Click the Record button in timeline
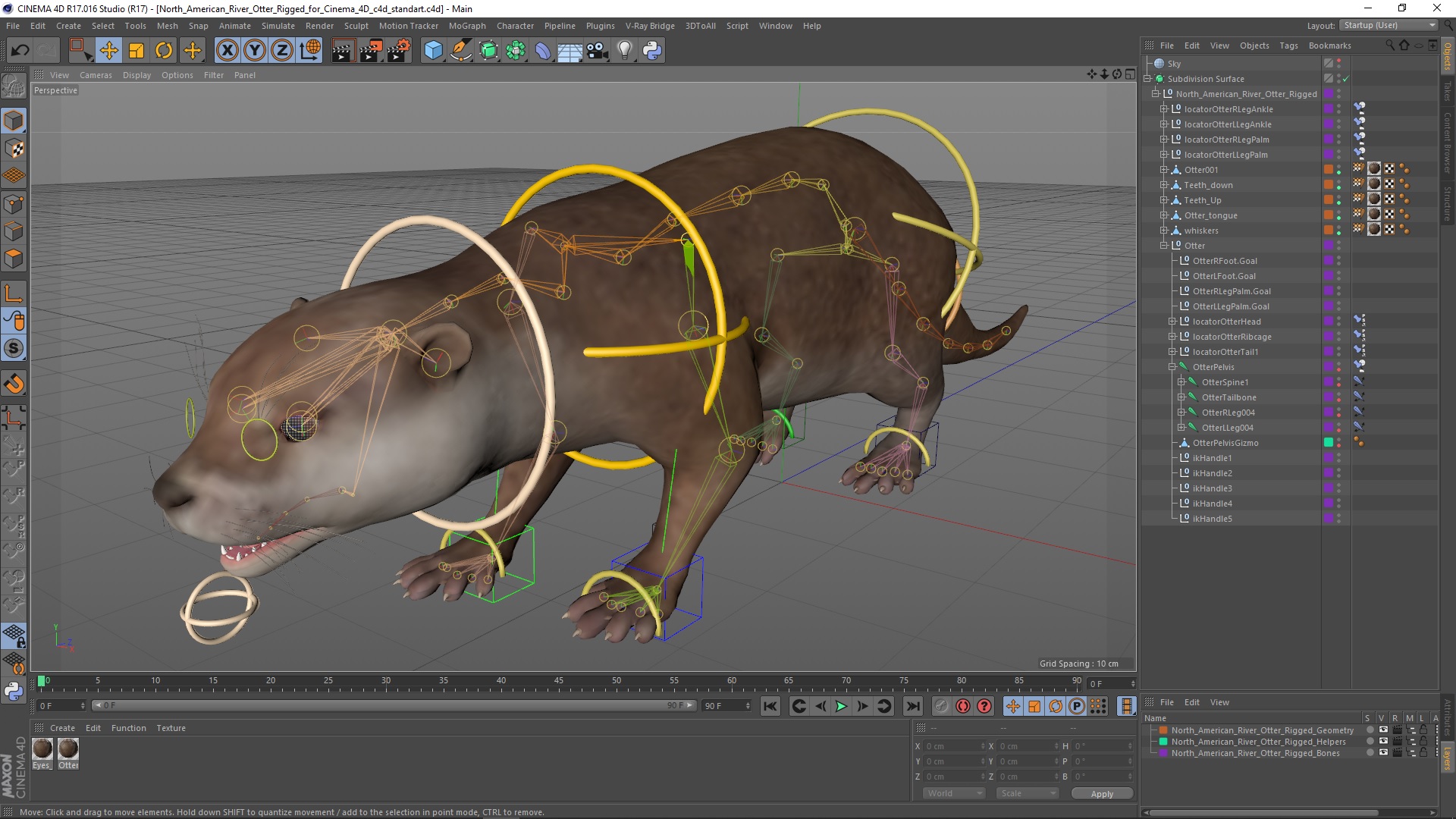Viewport: 1456px width, 819px height. [x=963, y=706]
